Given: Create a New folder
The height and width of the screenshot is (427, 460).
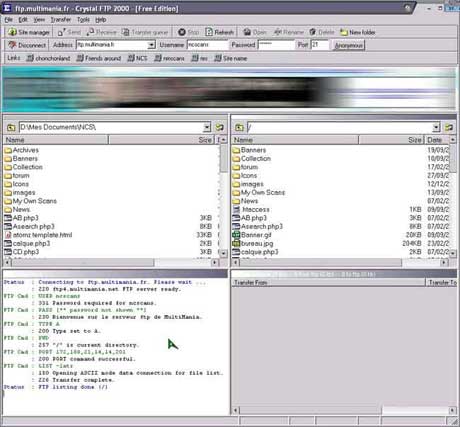Looking at the screenshot, I should coord(358,32).
